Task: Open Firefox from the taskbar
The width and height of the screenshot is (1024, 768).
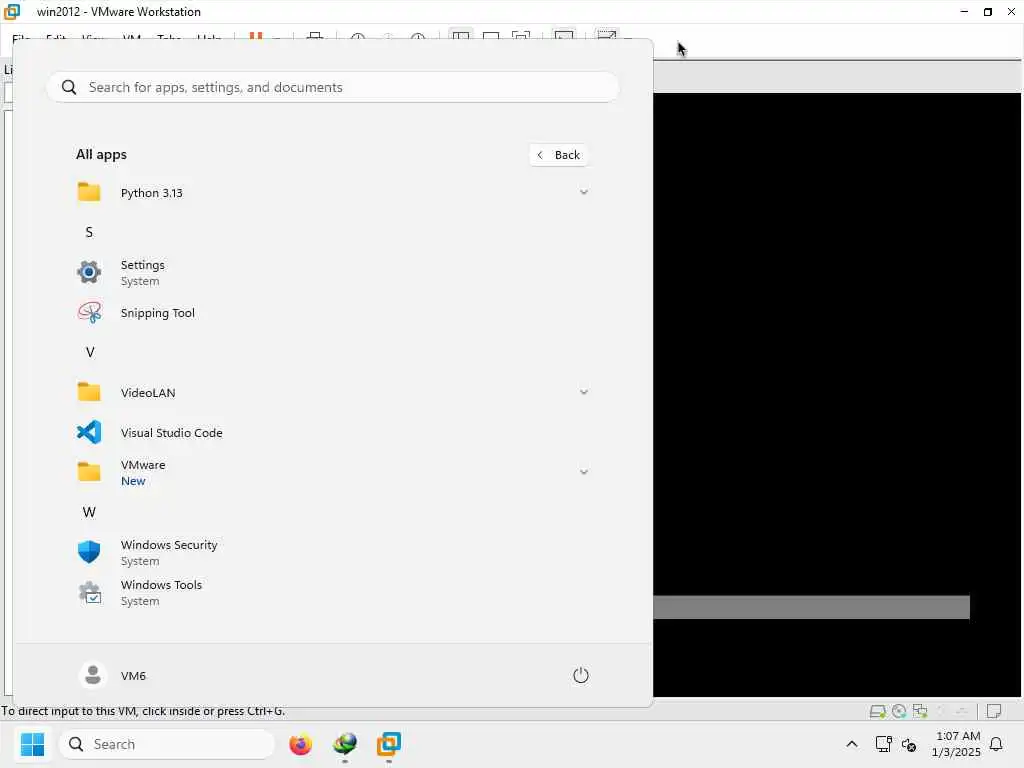Action: click(x=300, y=744)
